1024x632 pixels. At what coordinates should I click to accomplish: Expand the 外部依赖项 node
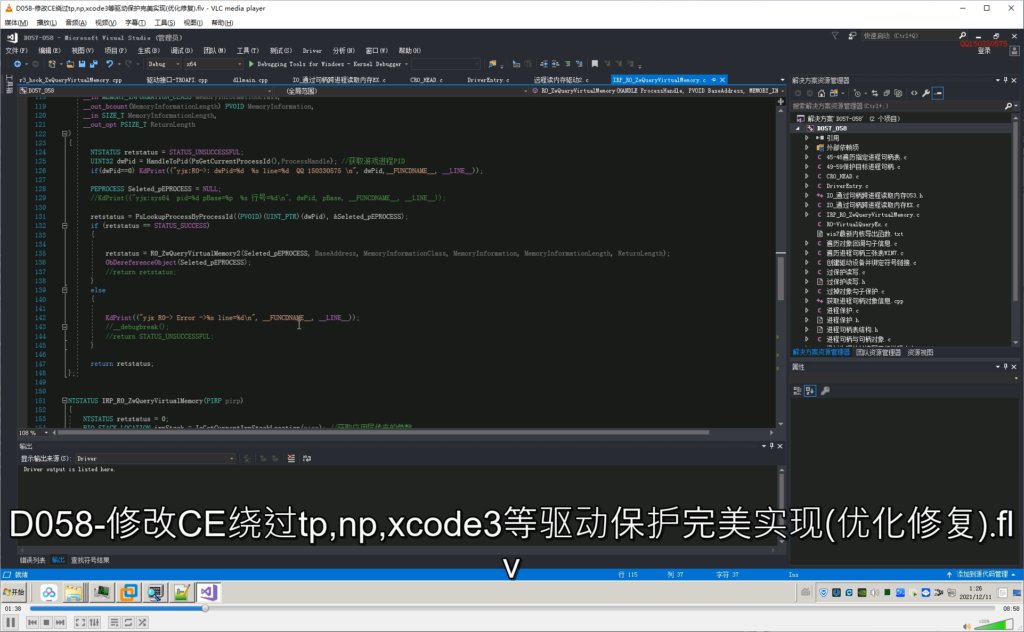pos(807,148)
